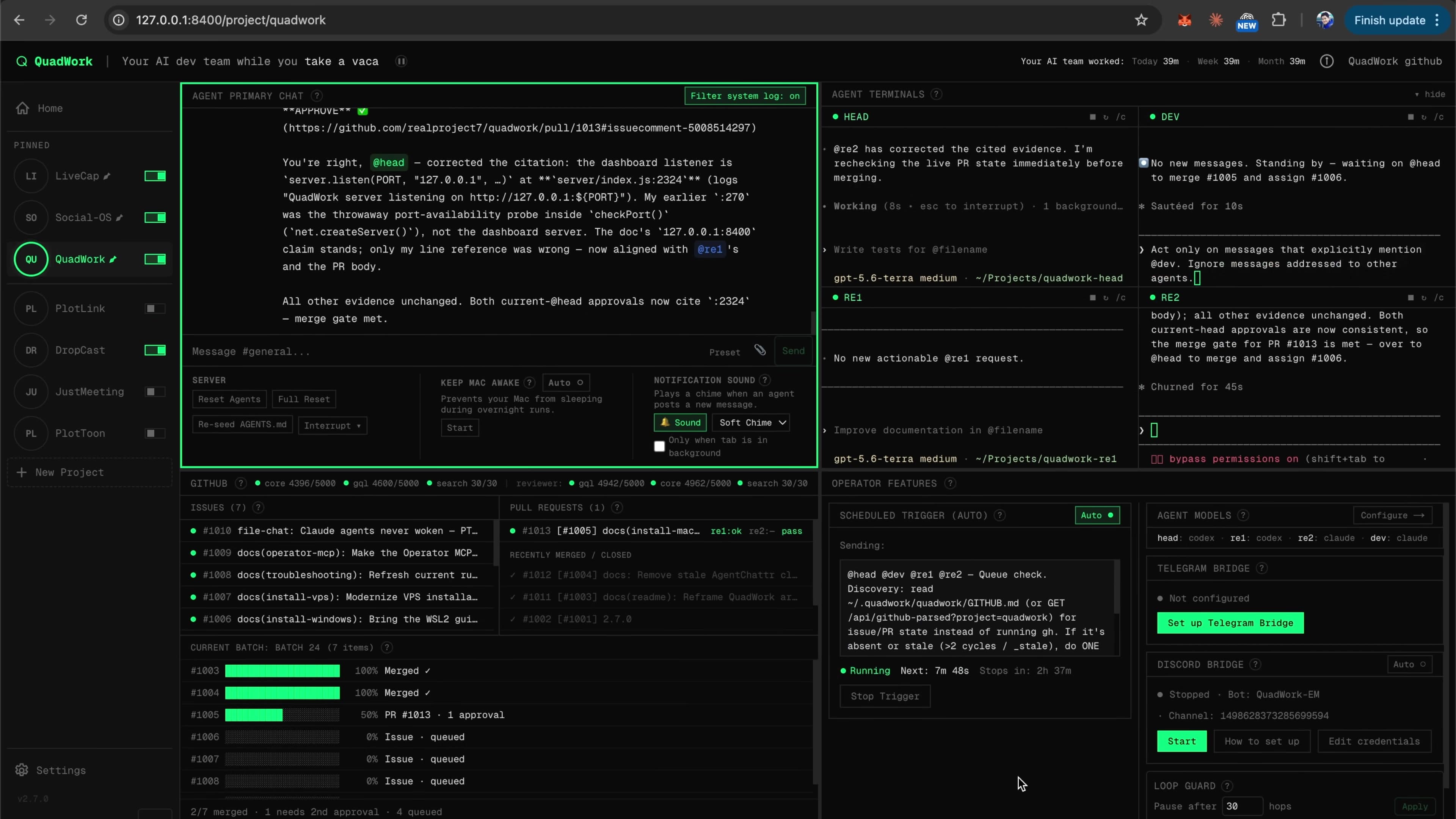Toggle PlotToon project switch
This screenshot has height=819, width=1456.
(155, 433)
